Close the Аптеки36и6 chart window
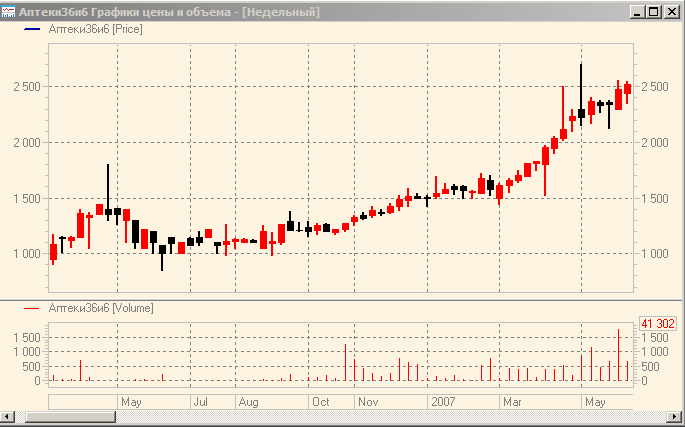The height and width of the screenshot is (427, 685). click(671, 12)
